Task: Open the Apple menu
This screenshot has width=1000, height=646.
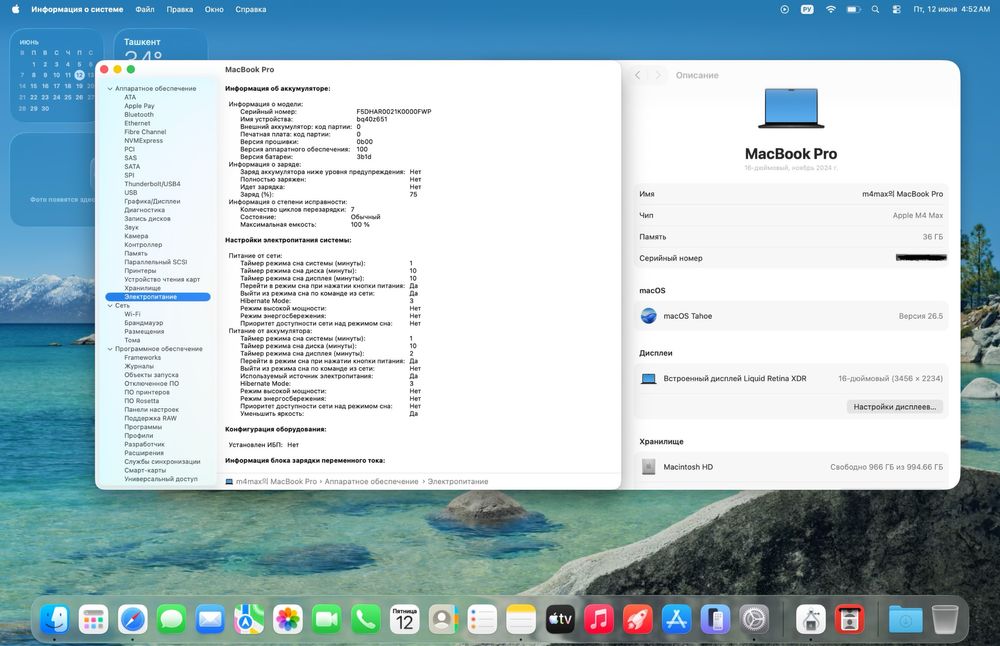Action: (x=15, y=9)
